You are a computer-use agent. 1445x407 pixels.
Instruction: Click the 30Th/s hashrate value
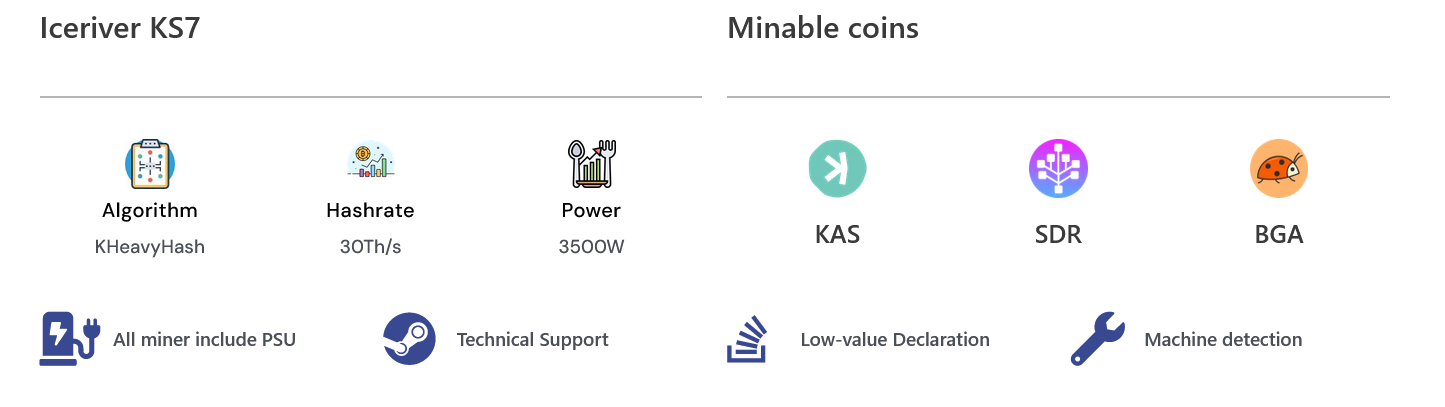370,246
